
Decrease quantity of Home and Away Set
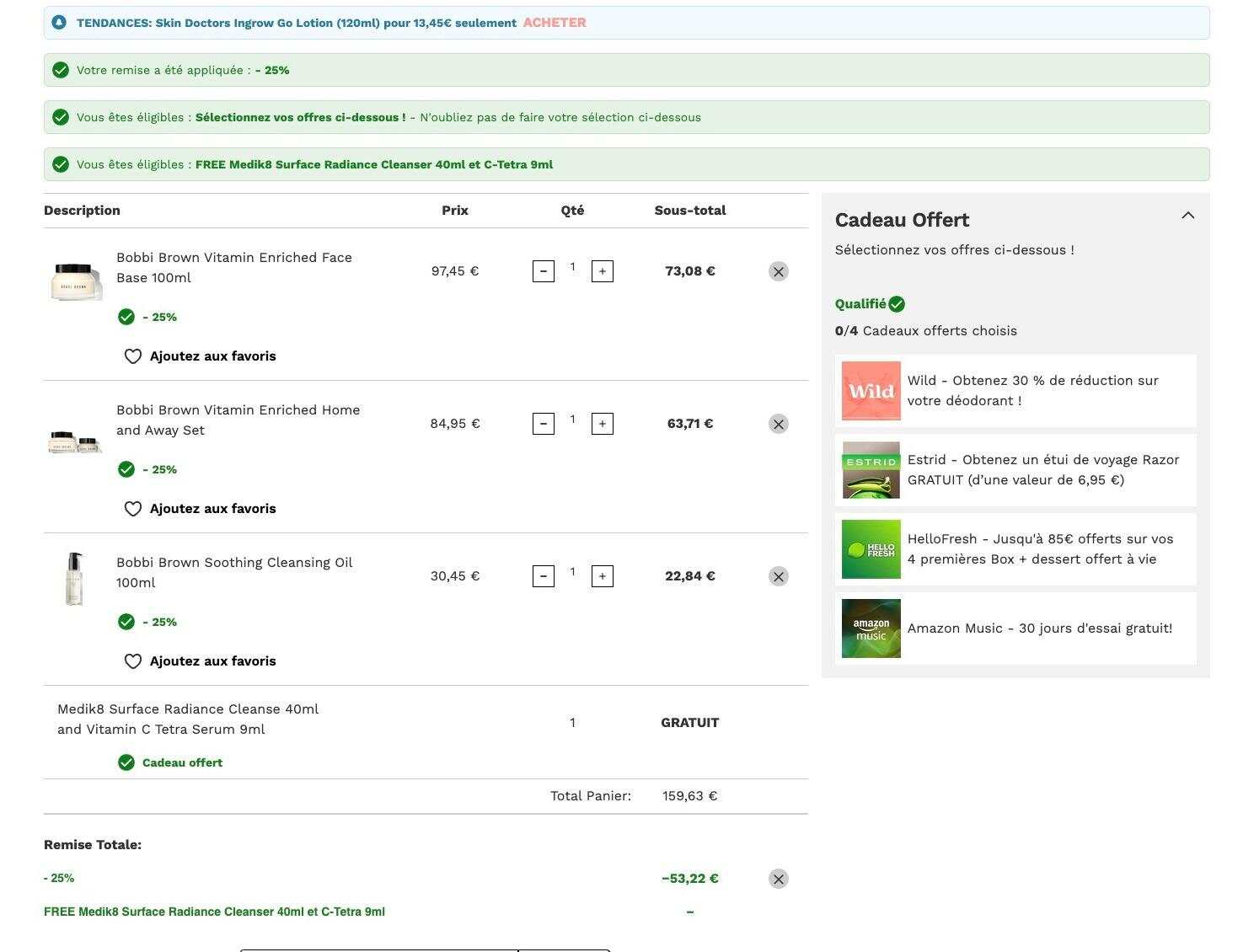tap(544, 424)
